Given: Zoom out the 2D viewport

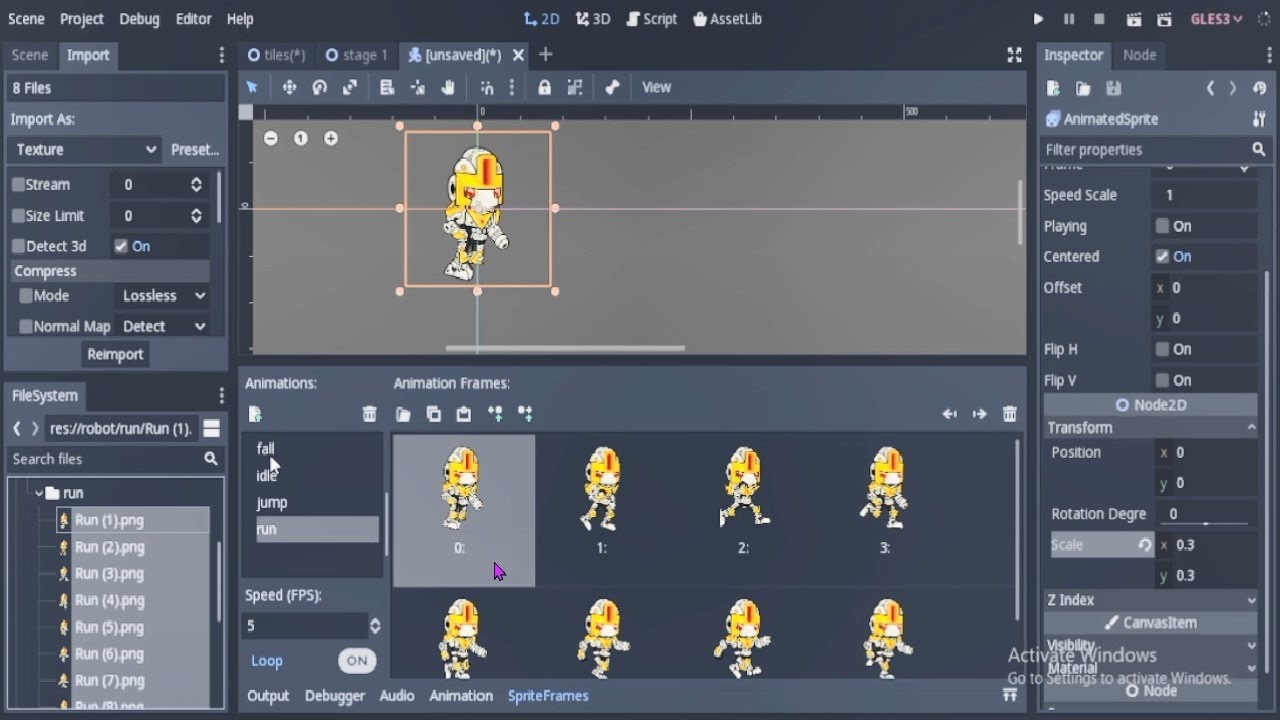Looking at the screenshot, I should pyautogui.click(x=271, y=139).
